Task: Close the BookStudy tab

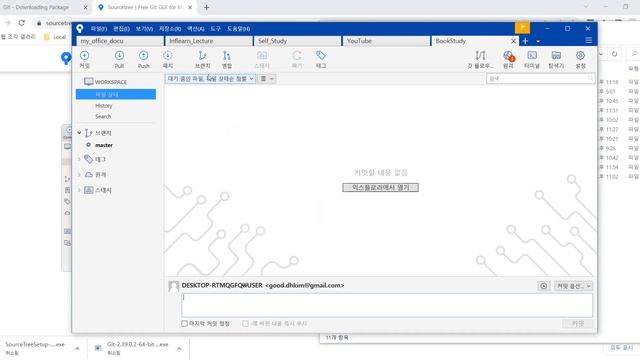Action: point(513,41)
